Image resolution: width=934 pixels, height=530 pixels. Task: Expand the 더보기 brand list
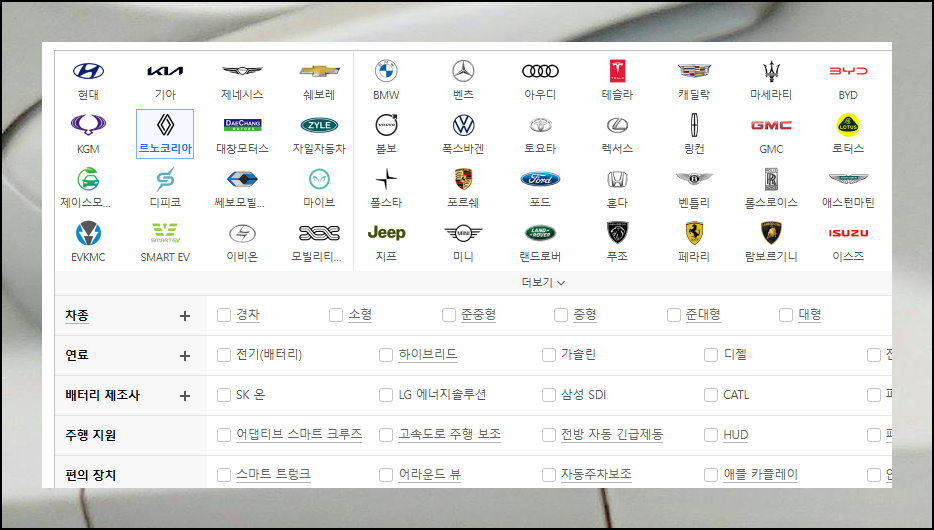click(x=543, y=282)
